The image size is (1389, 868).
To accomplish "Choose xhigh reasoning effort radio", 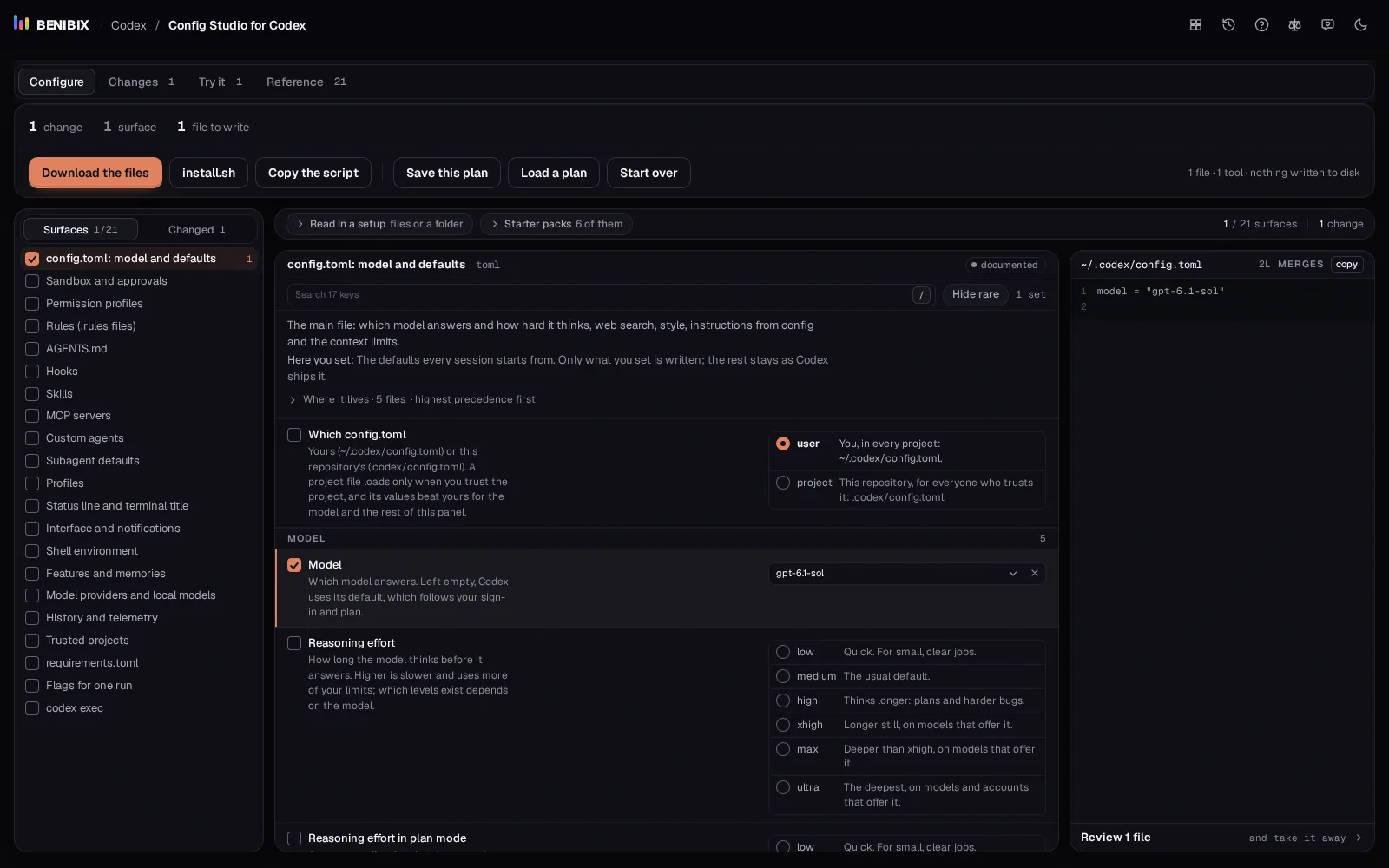I will tap(783, 725).
